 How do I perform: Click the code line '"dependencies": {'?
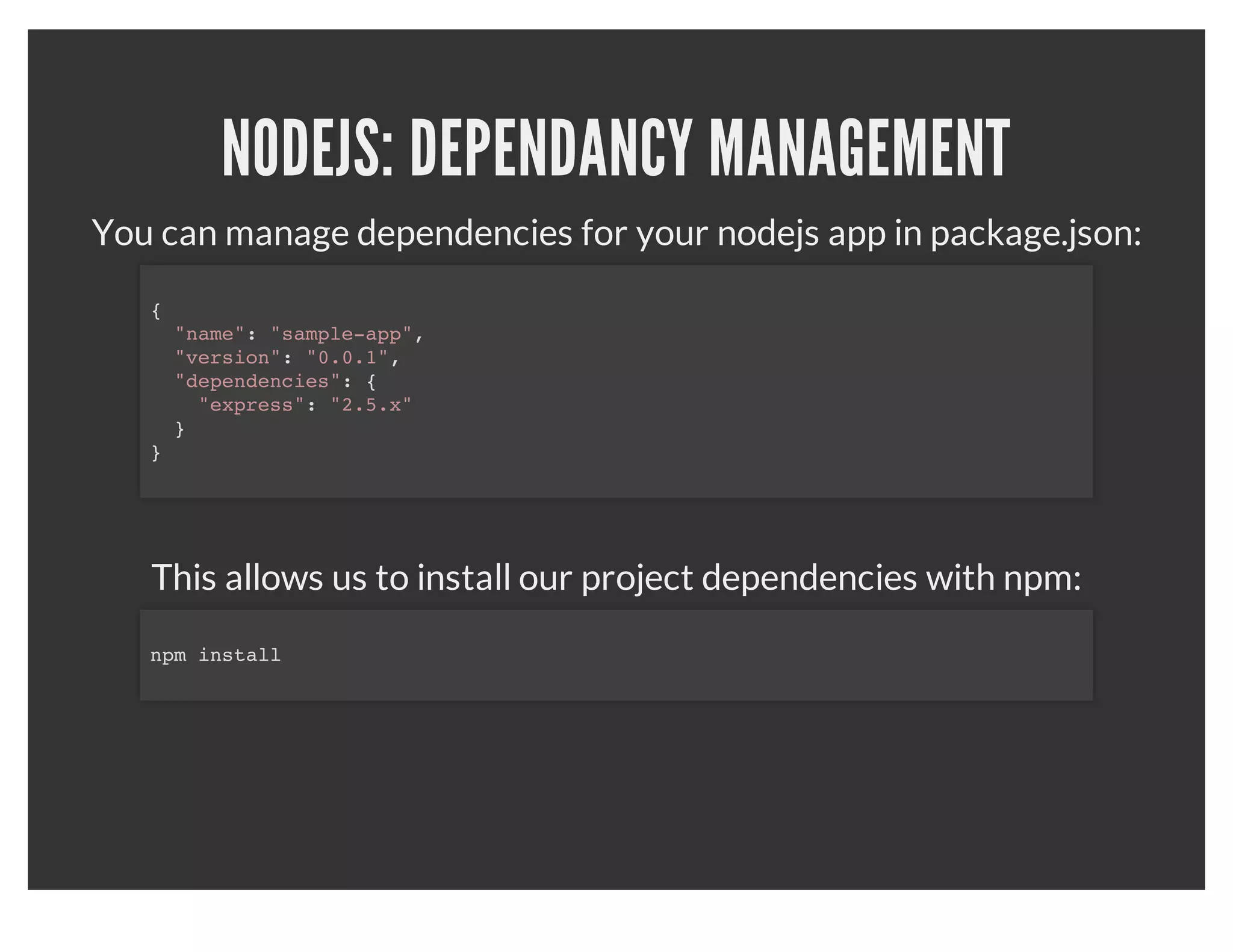point(275,382)
